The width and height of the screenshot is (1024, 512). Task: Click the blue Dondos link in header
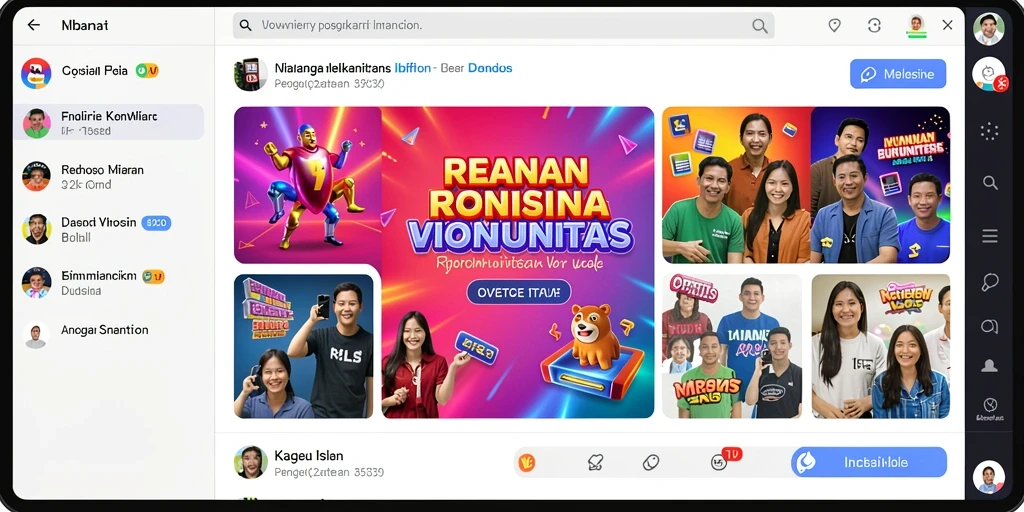point(490,68)
